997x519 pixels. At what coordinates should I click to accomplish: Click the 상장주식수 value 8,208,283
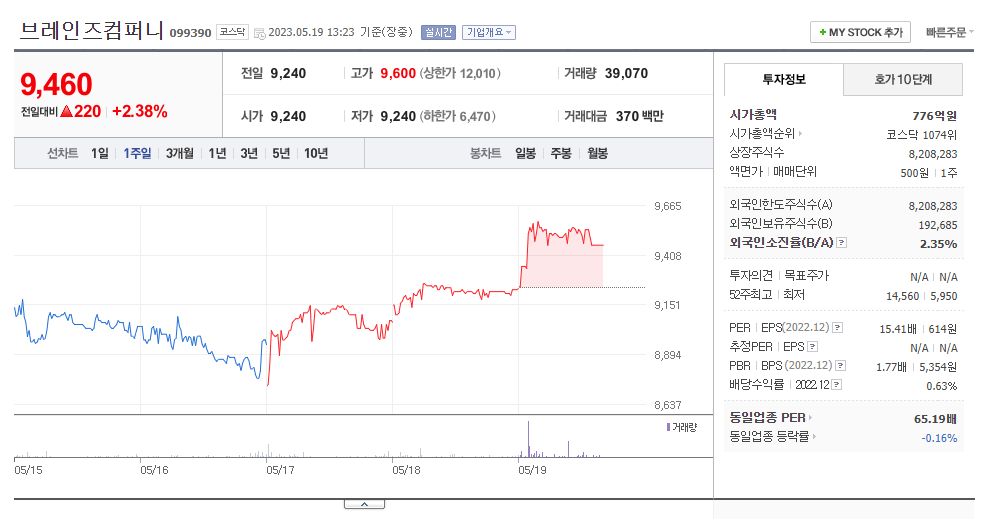tap(933, 154)
